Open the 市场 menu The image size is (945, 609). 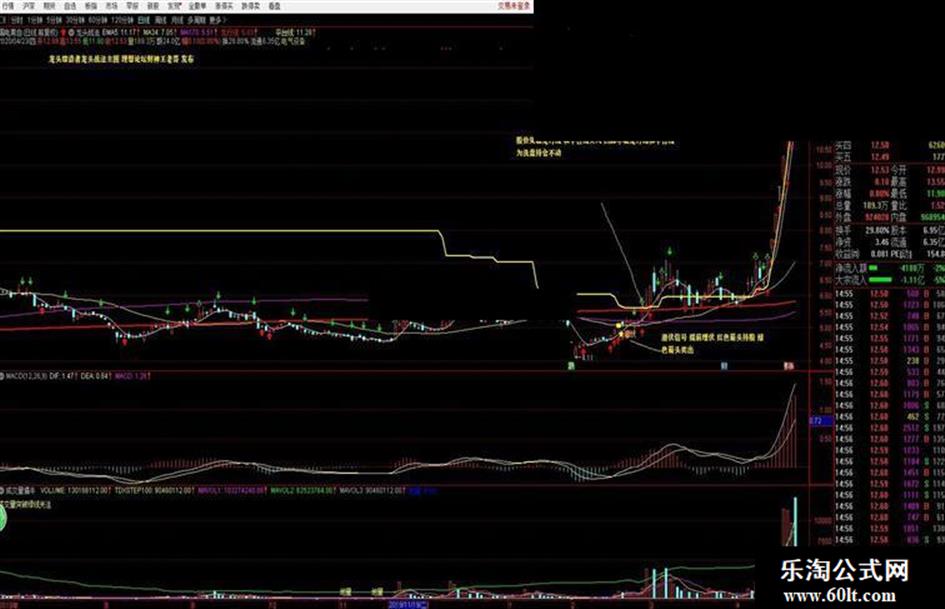pyautogui.click(x=111, y=6)
